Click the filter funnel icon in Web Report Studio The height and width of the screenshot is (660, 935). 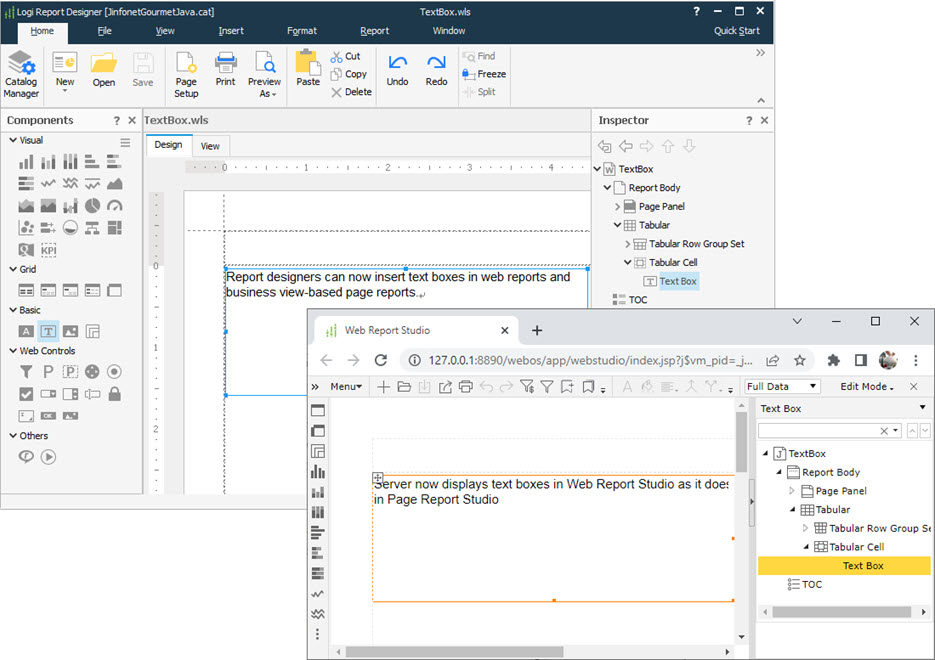pos(547,387)
